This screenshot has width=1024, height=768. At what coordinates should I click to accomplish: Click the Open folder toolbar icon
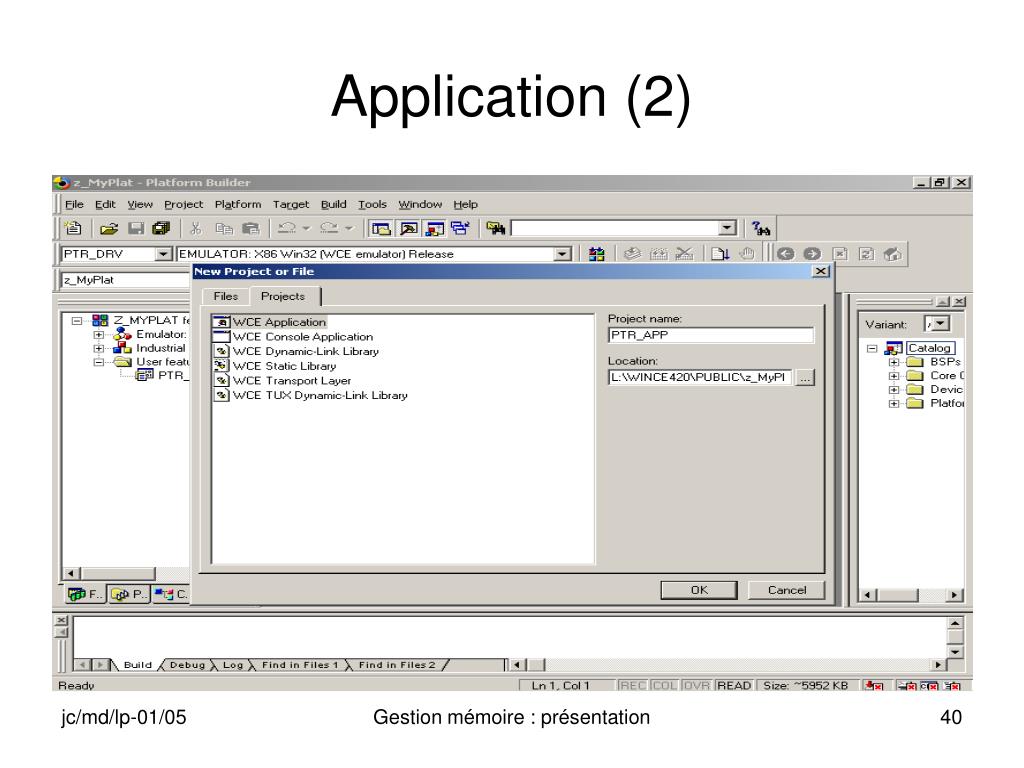coord(109,228)
